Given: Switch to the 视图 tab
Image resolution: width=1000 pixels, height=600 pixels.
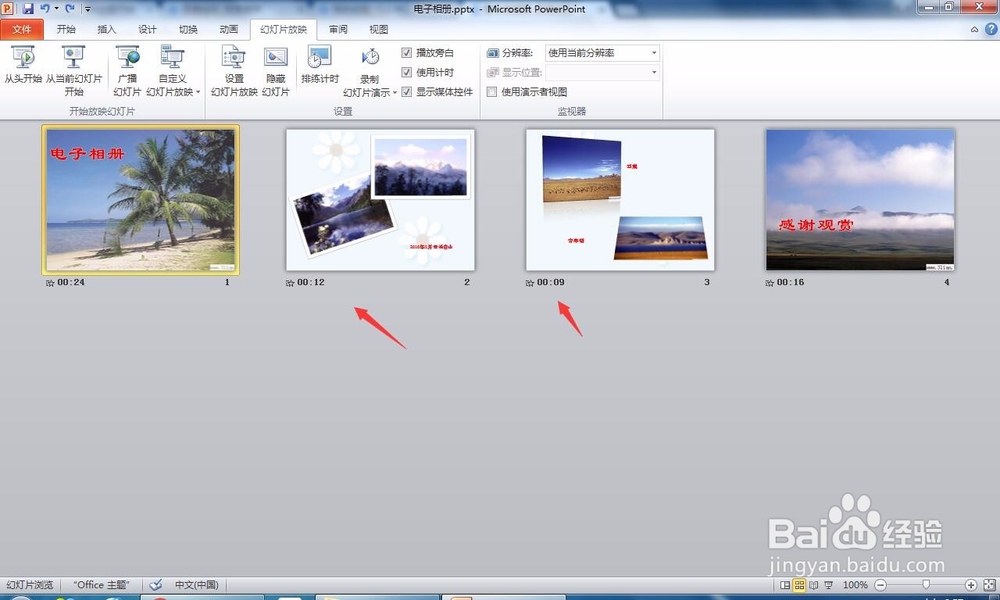Looking at the screenshot, I should point(378,29).
